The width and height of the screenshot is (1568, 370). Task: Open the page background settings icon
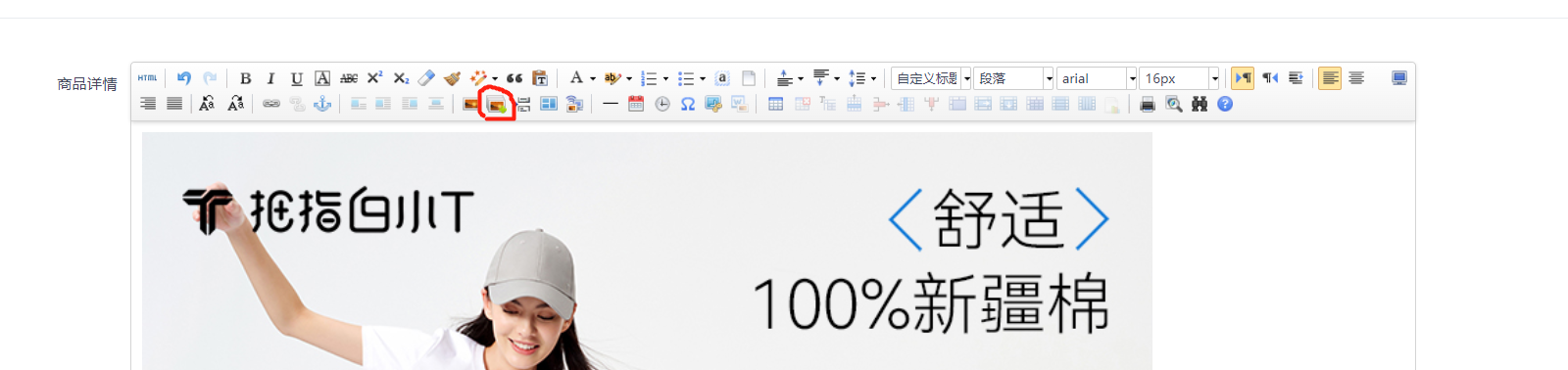[x=574, y=104]
